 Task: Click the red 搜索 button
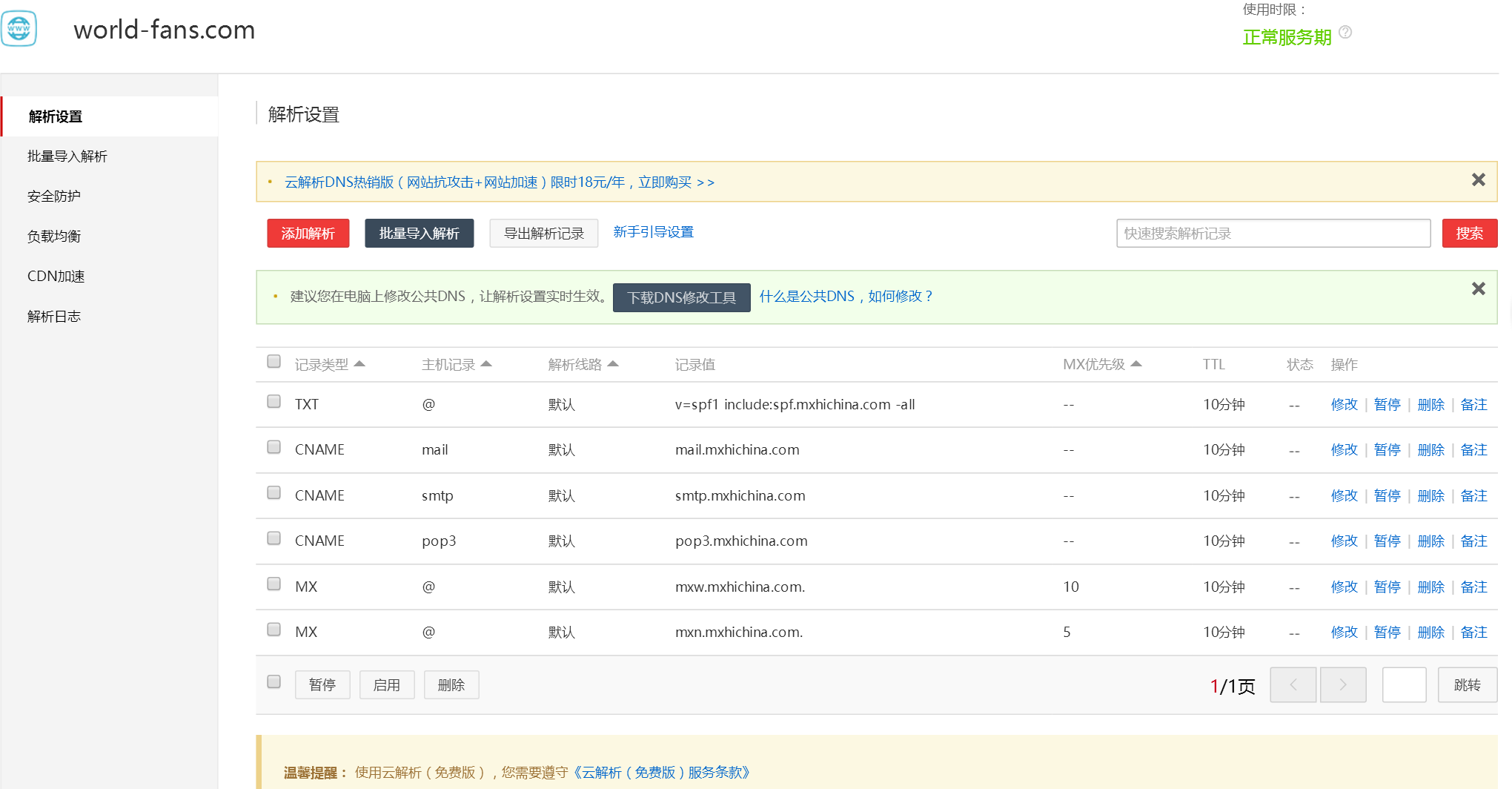click(1469, 233)
